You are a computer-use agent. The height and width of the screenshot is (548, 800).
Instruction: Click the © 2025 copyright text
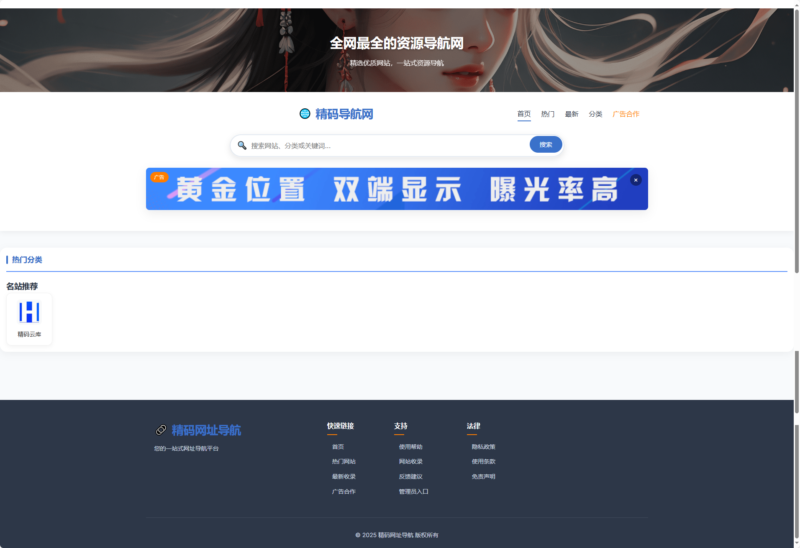coord(396,535)
